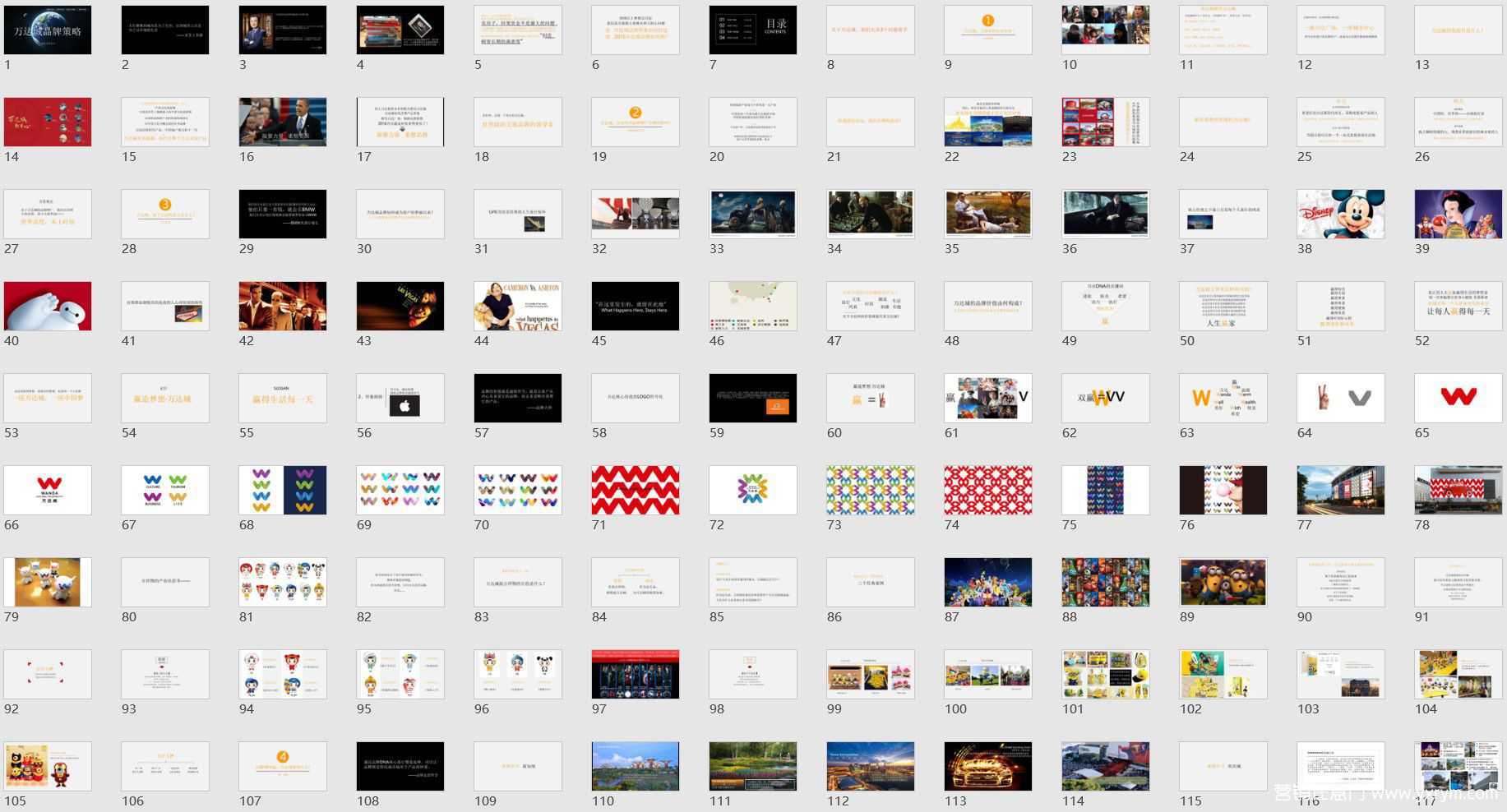This screenshot has height=812, width=1507.
Task: Select slide 110 garden skyline thumbnail
Action: coord(636,767)
